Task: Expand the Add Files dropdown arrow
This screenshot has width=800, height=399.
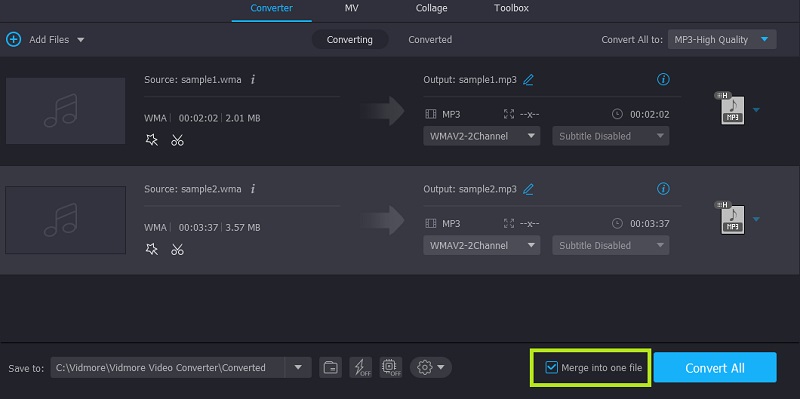Action: (x=81, y=39)
